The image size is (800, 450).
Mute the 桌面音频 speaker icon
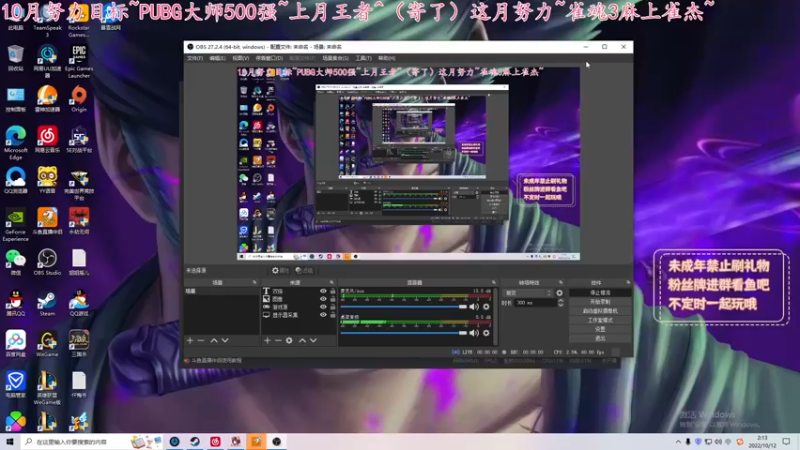tap(474, 333)
